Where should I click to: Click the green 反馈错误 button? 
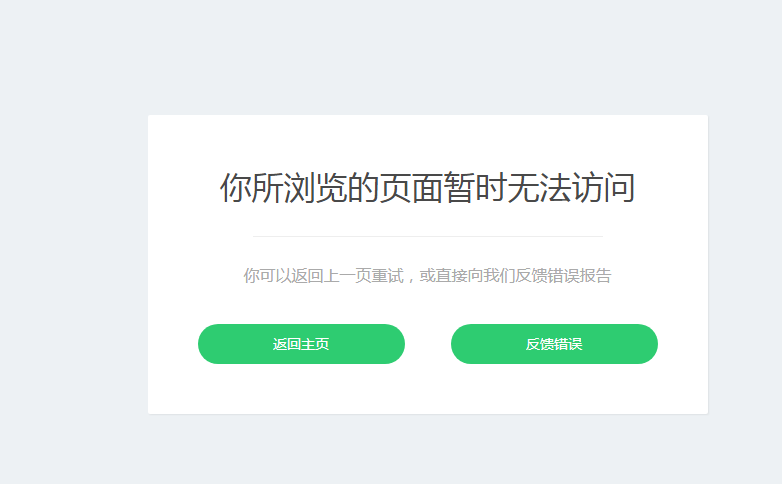[554, 344]
